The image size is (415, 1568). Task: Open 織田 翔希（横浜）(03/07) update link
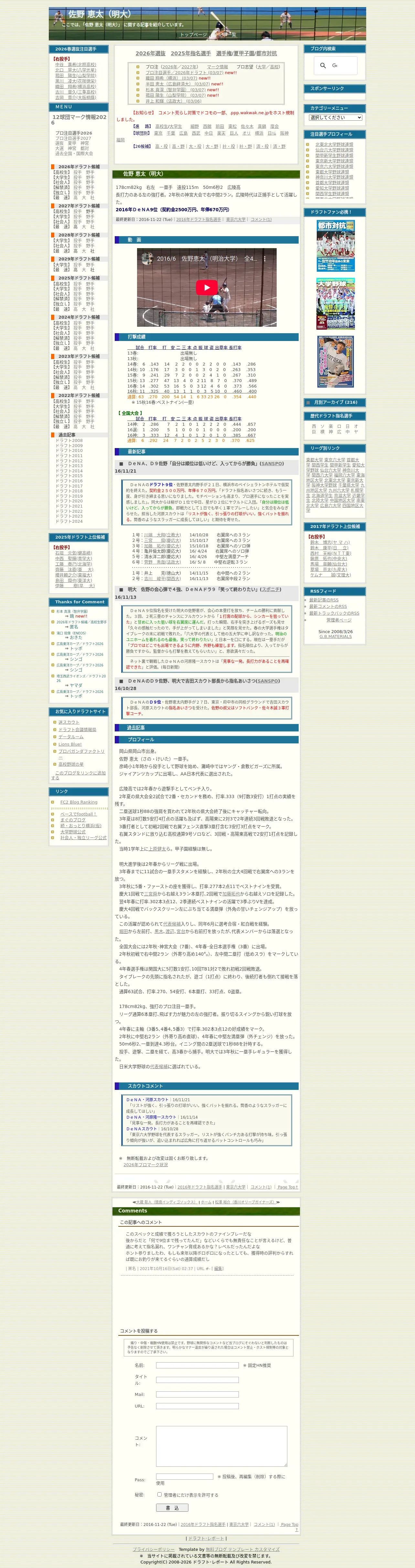click(171, 78)
